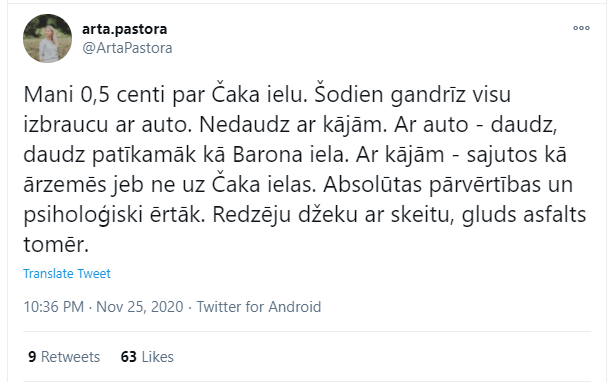This screenshot has height=382, width=613.
Task: Click the final word tomēr in tweet
Action: 56,245
